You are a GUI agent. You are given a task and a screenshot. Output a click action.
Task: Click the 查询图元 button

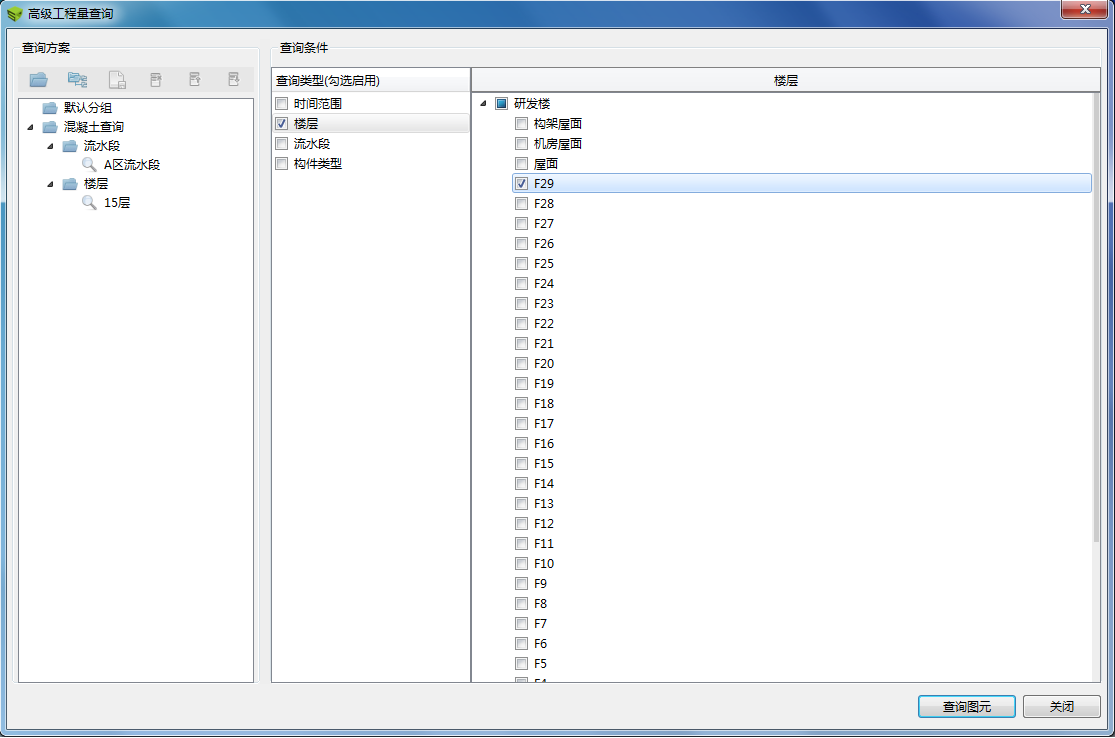point(966,707)
